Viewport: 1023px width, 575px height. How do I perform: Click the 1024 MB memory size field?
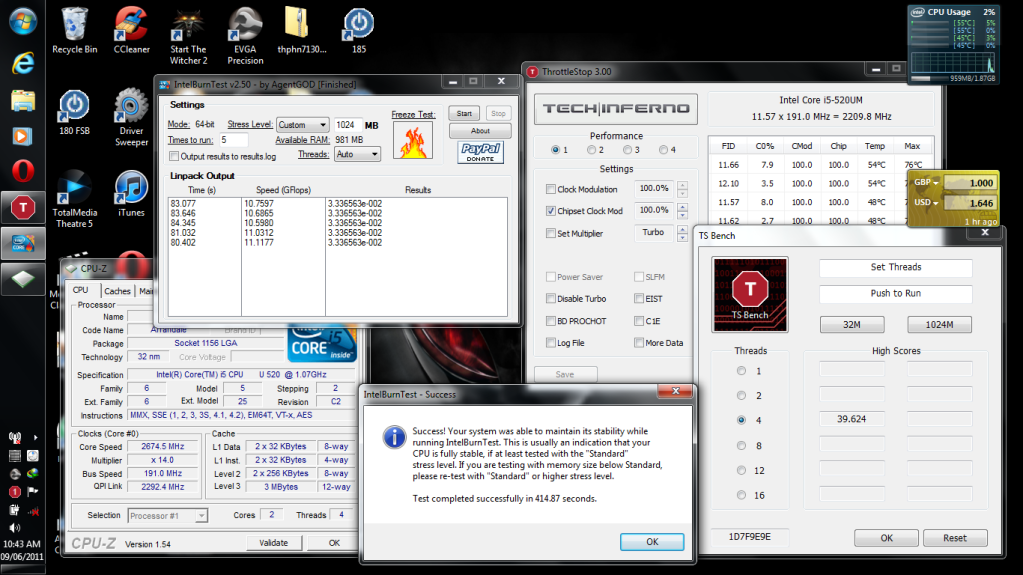click(x=347, y=125)
